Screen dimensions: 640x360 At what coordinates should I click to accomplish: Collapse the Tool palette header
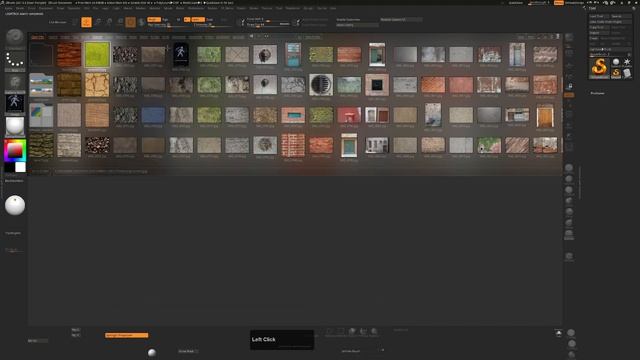click(x=592, y=8)
